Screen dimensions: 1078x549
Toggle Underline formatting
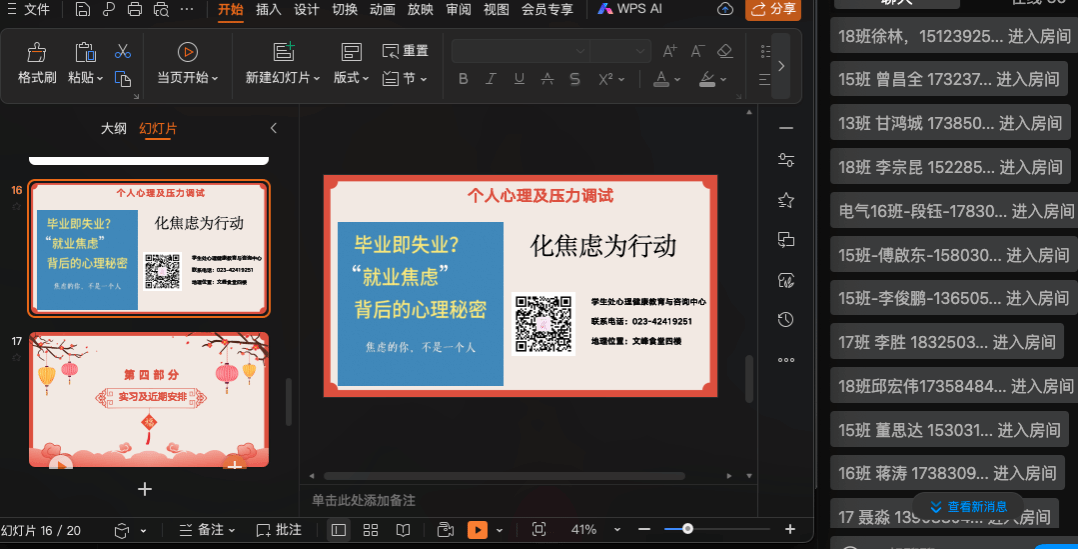(x=519, y=79)
